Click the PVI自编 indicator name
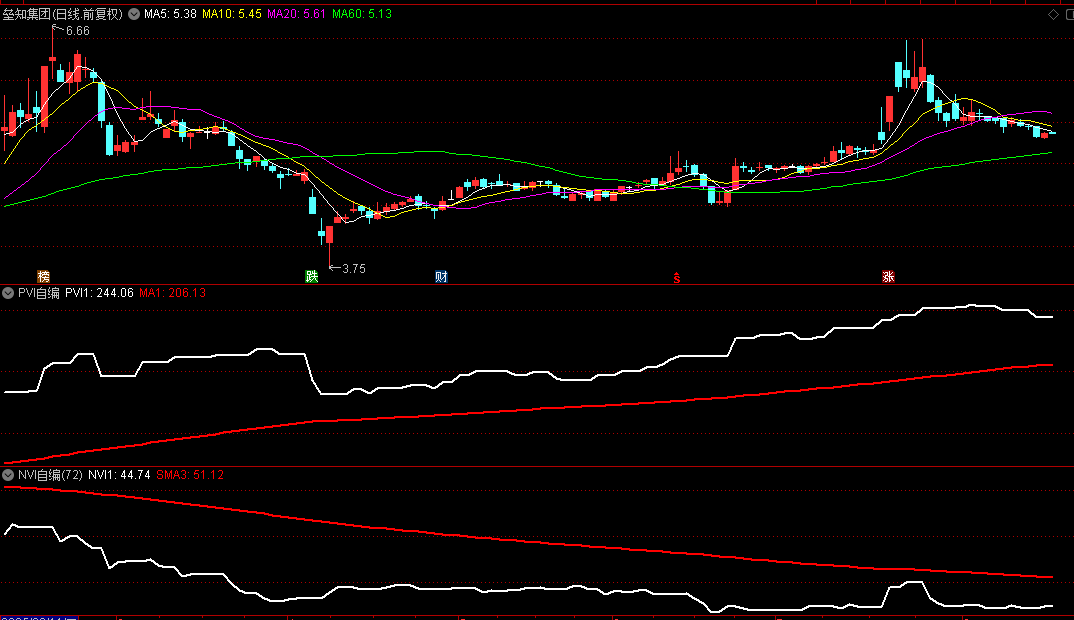 (x=39, y=293)
